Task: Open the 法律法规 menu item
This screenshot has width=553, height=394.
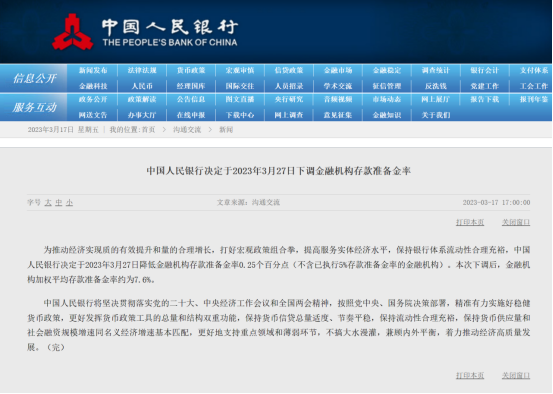Action: pos(142,71)
